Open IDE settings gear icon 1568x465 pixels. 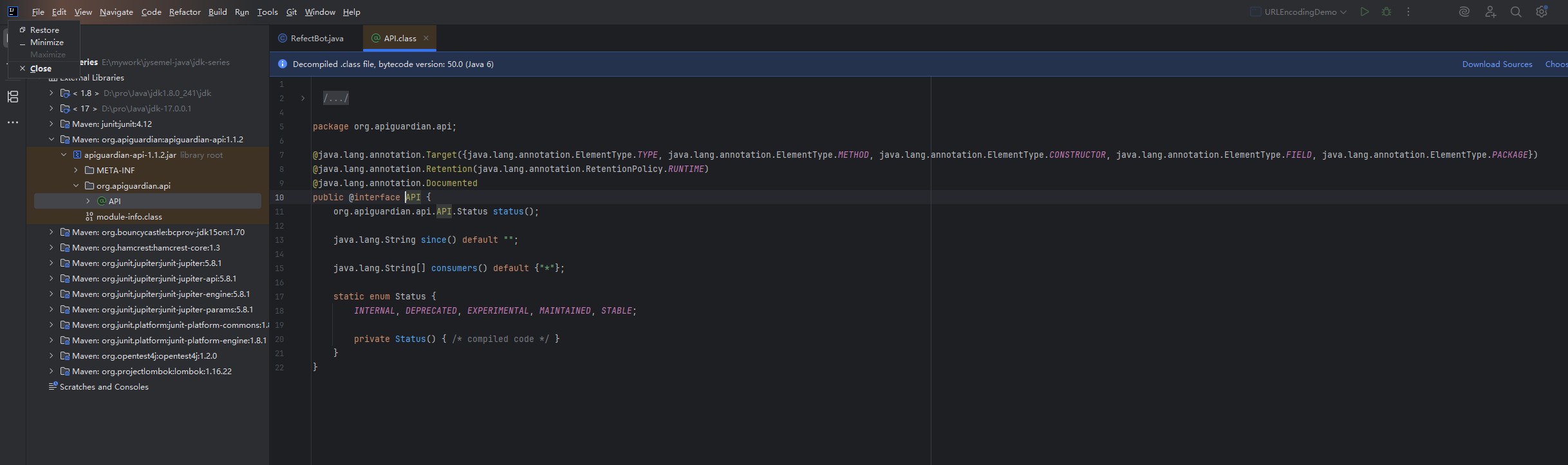click(1542, 12)
